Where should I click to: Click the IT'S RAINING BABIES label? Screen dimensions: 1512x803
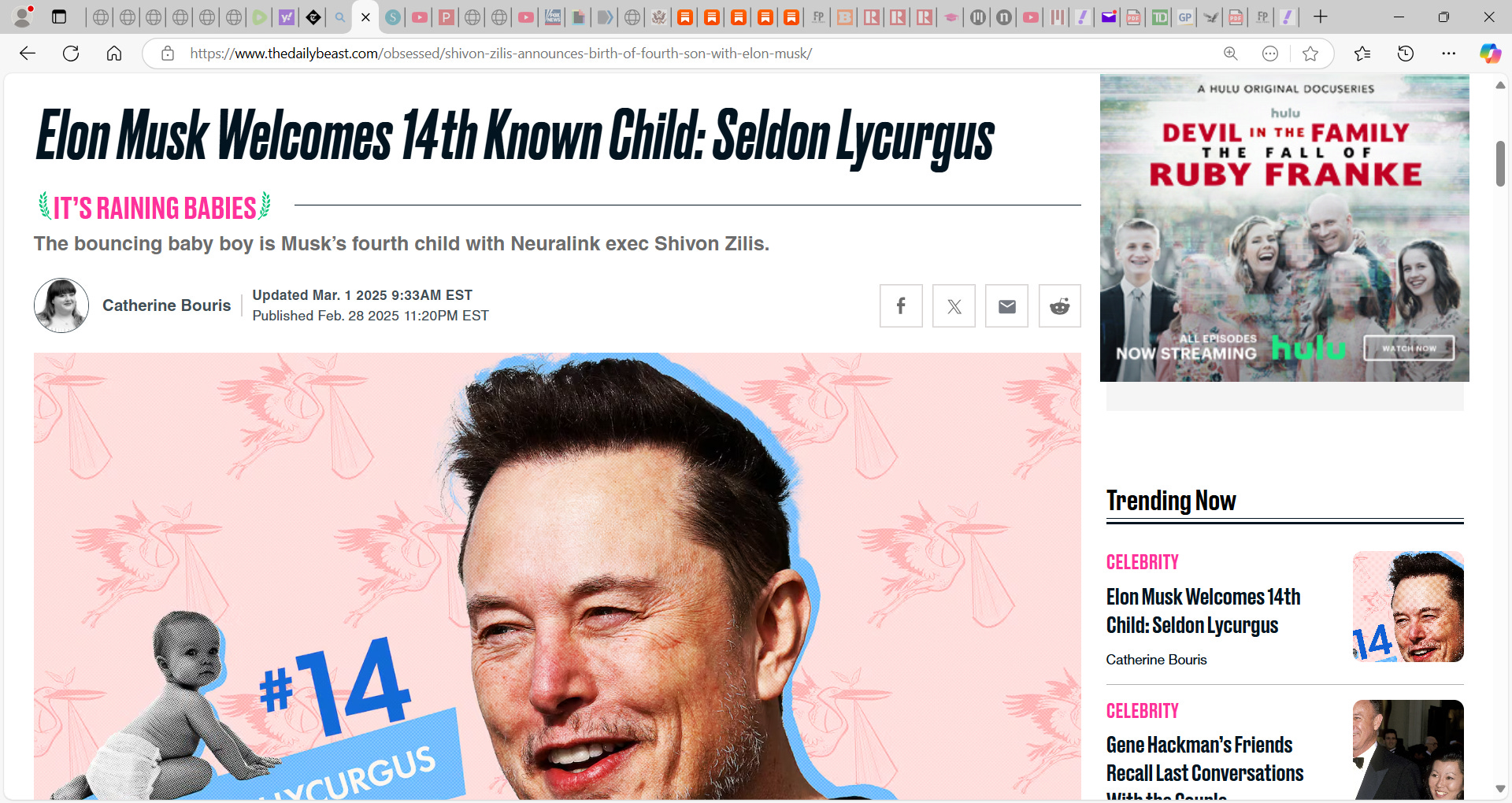pyautogui.click(x=155, y=208)
